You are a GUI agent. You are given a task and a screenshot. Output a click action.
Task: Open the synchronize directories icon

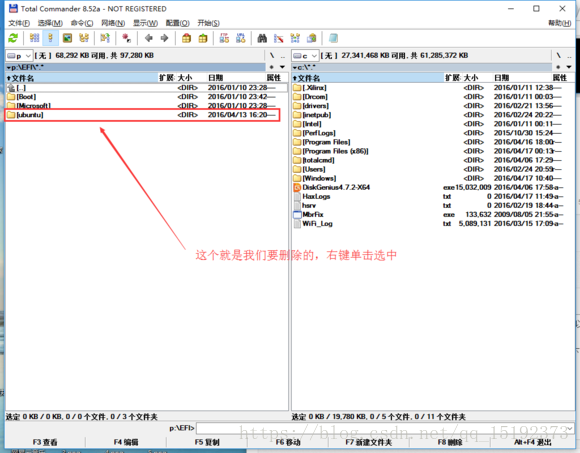tap(295, 38)
